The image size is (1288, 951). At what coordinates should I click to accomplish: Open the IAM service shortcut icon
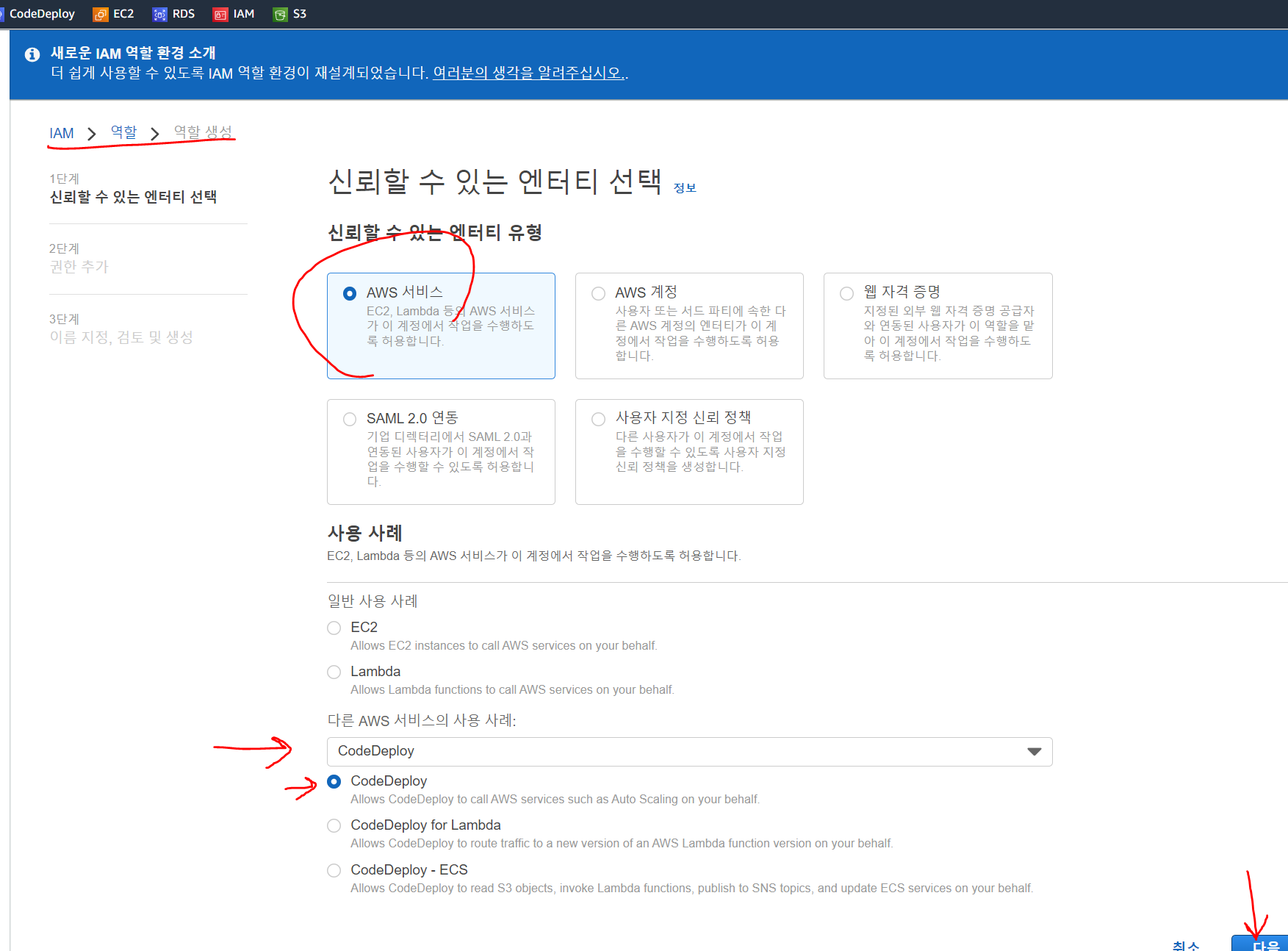coord(220,14)
